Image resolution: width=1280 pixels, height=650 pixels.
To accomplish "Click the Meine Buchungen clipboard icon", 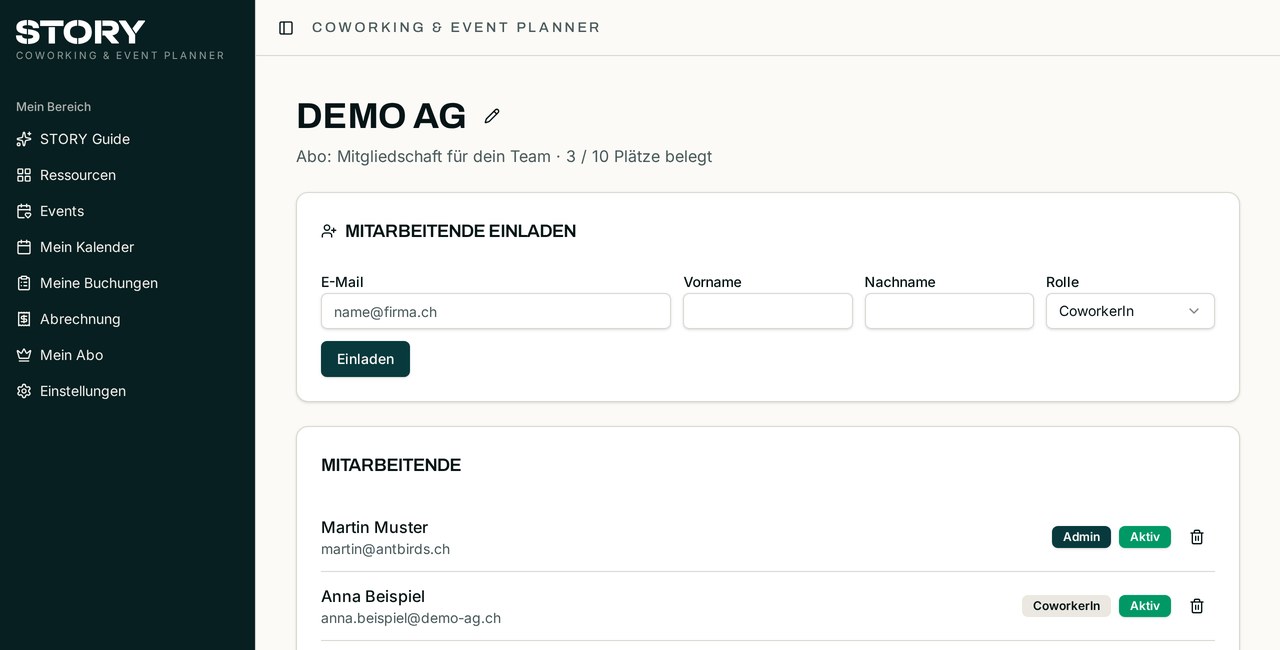I will 24,283.
